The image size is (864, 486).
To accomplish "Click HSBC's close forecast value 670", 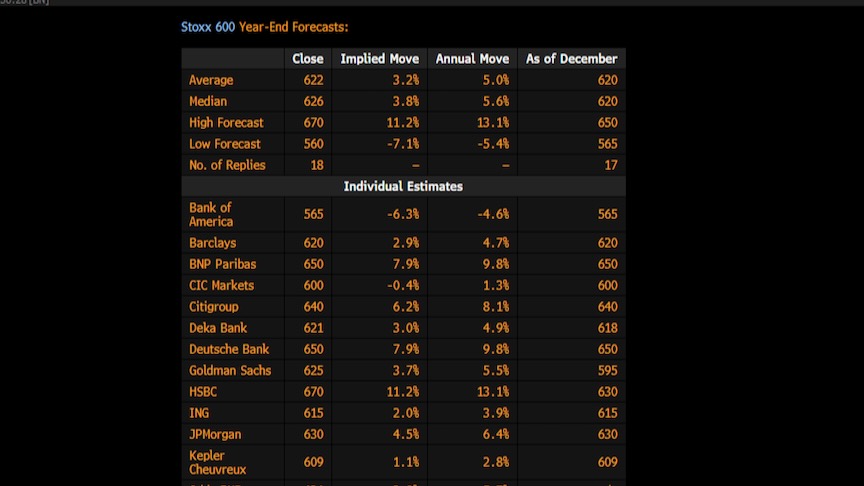I will [311, 392].
